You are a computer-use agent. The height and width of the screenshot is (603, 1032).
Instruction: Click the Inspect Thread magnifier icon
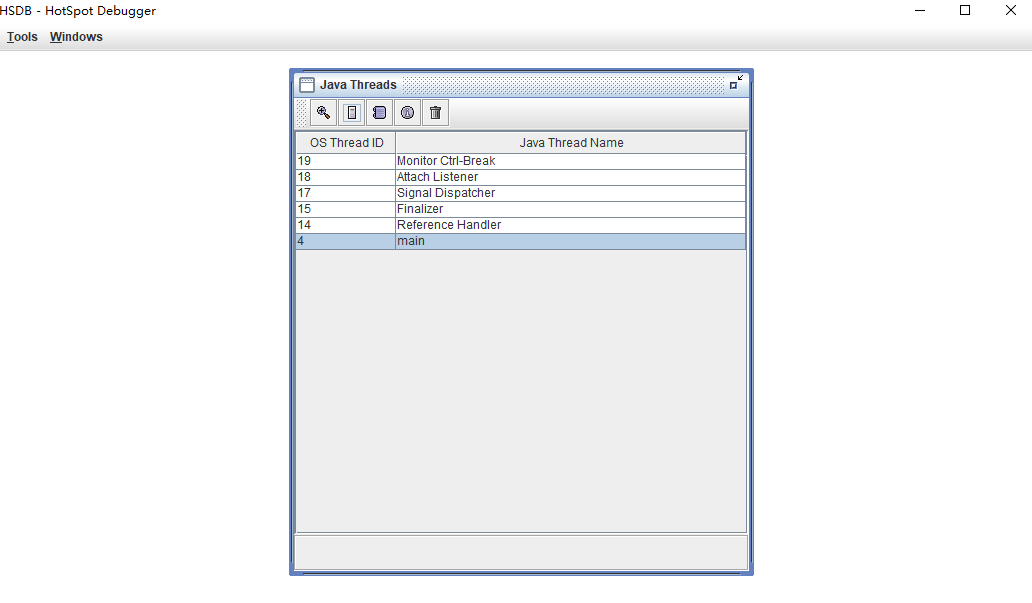click(x=323, y=113)
